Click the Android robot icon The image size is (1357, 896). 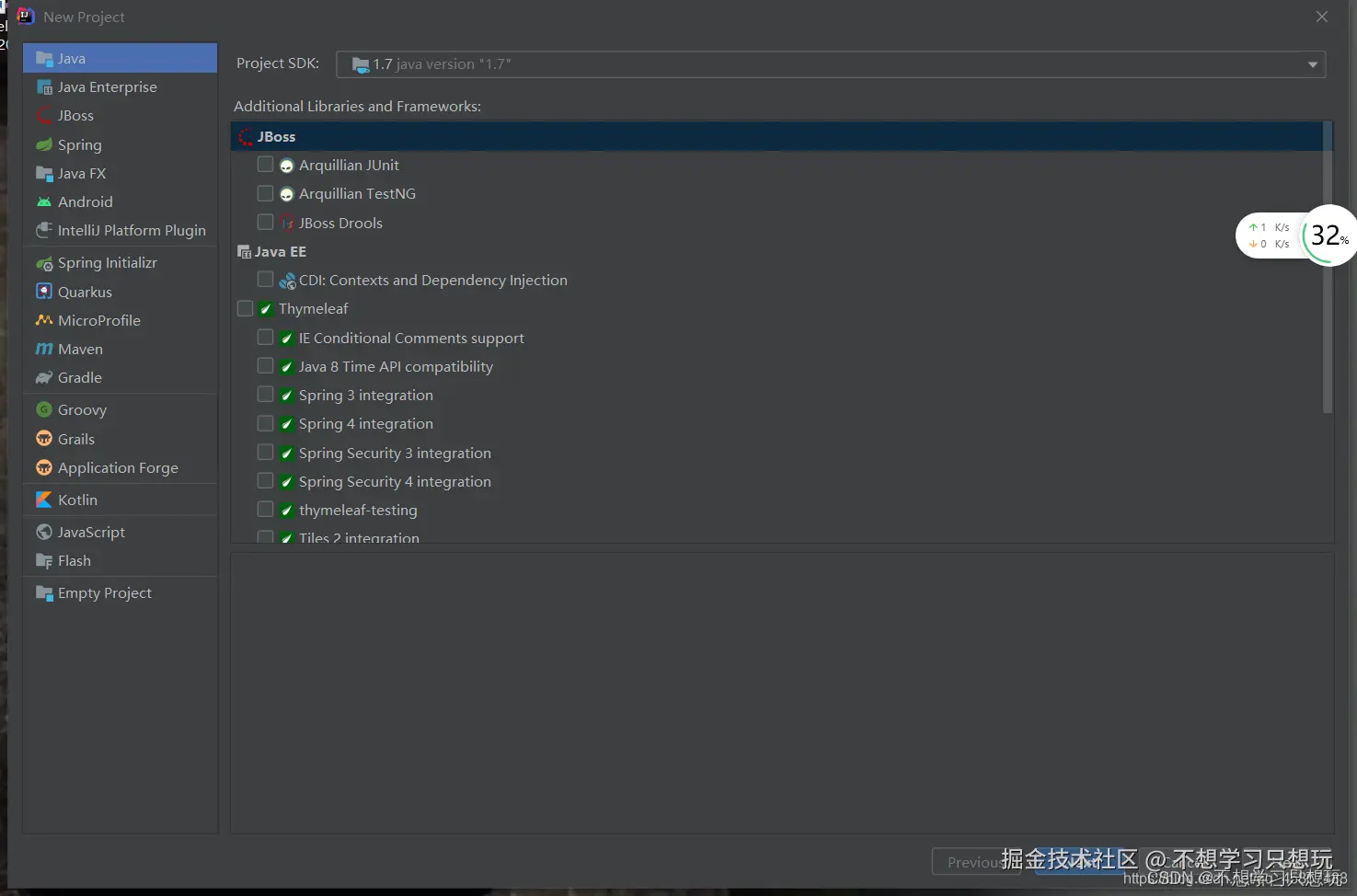click(44, 201)
